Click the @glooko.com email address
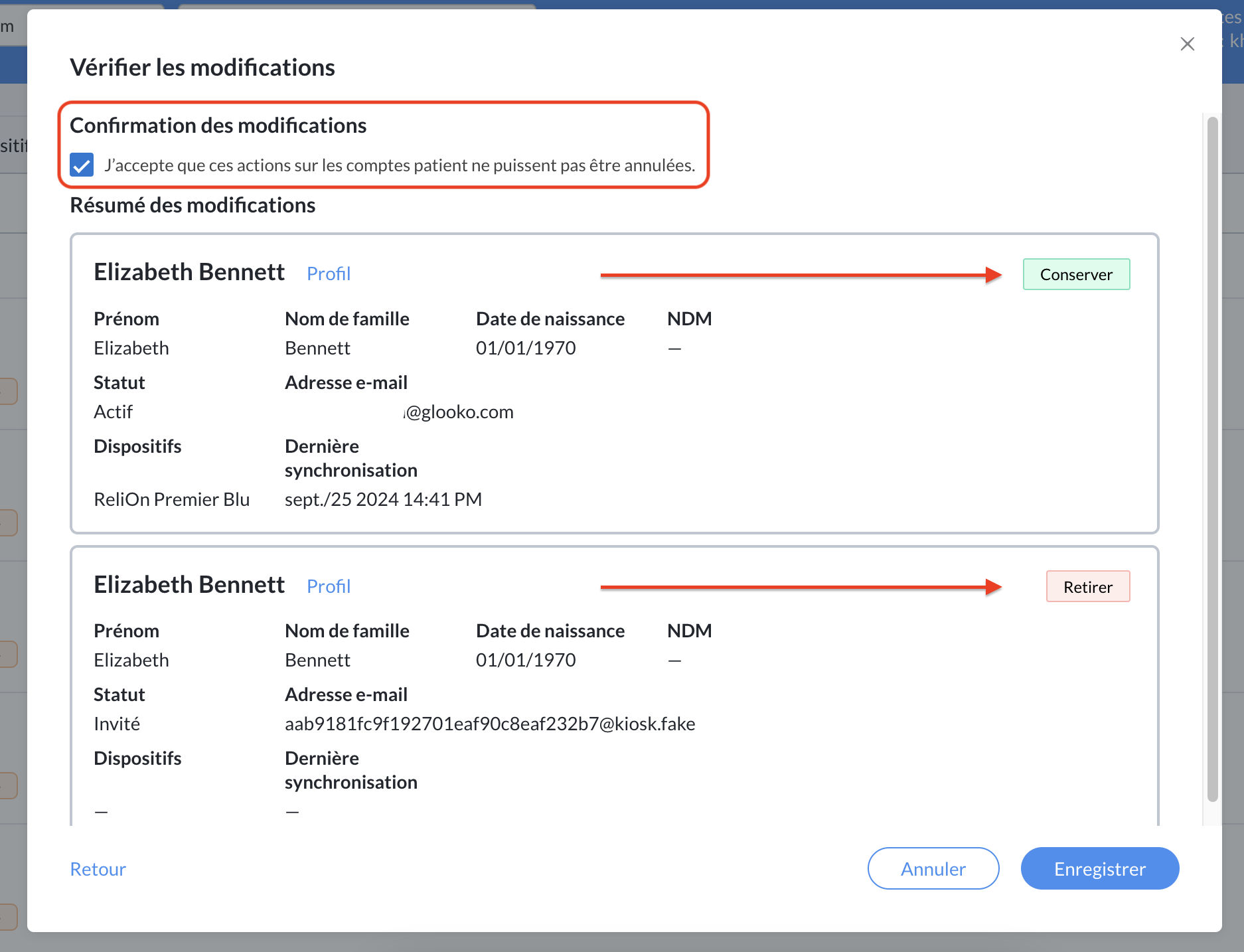Viewport: 1244px width, 952px height. [458, 412]
